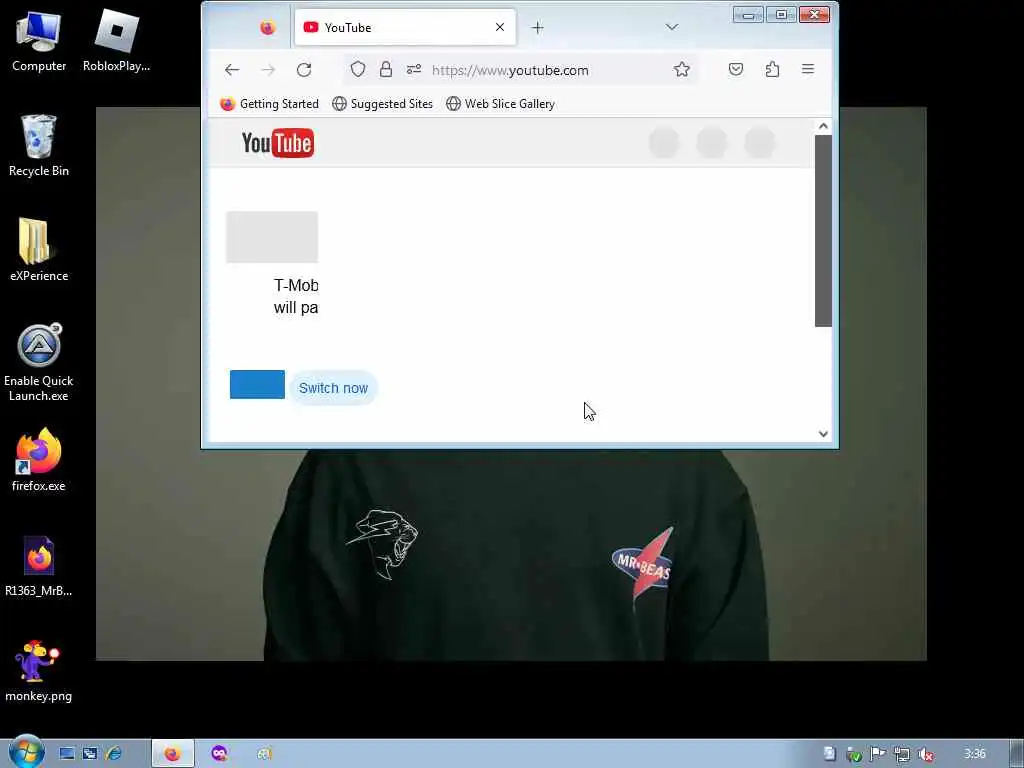1024x768 pixels.
Task: Click the taskbar clock showing 3:36
Action: pyautogui.click(x=975, y=754)
